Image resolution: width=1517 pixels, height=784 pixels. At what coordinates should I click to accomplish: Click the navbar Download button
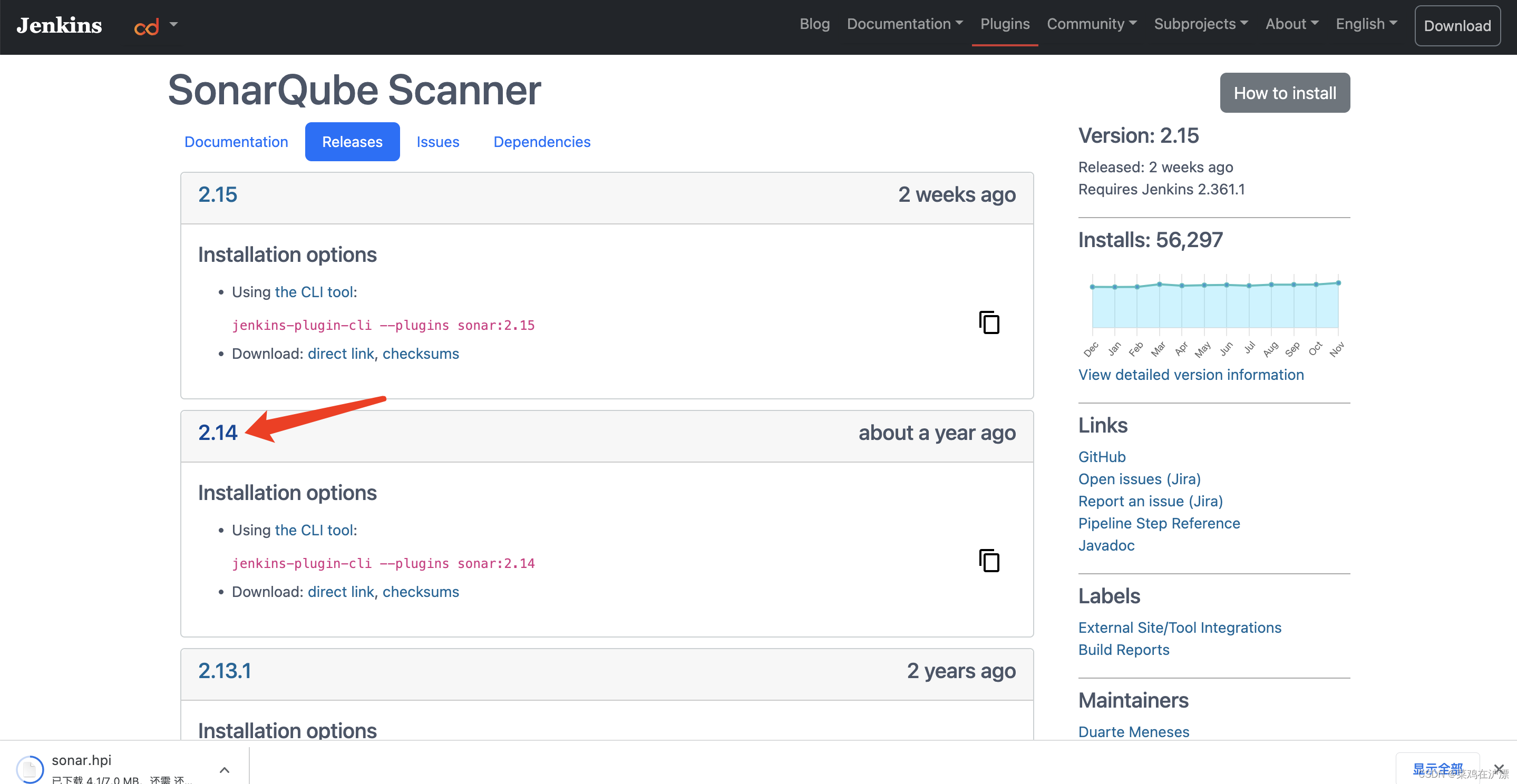tap(1457, 26)
